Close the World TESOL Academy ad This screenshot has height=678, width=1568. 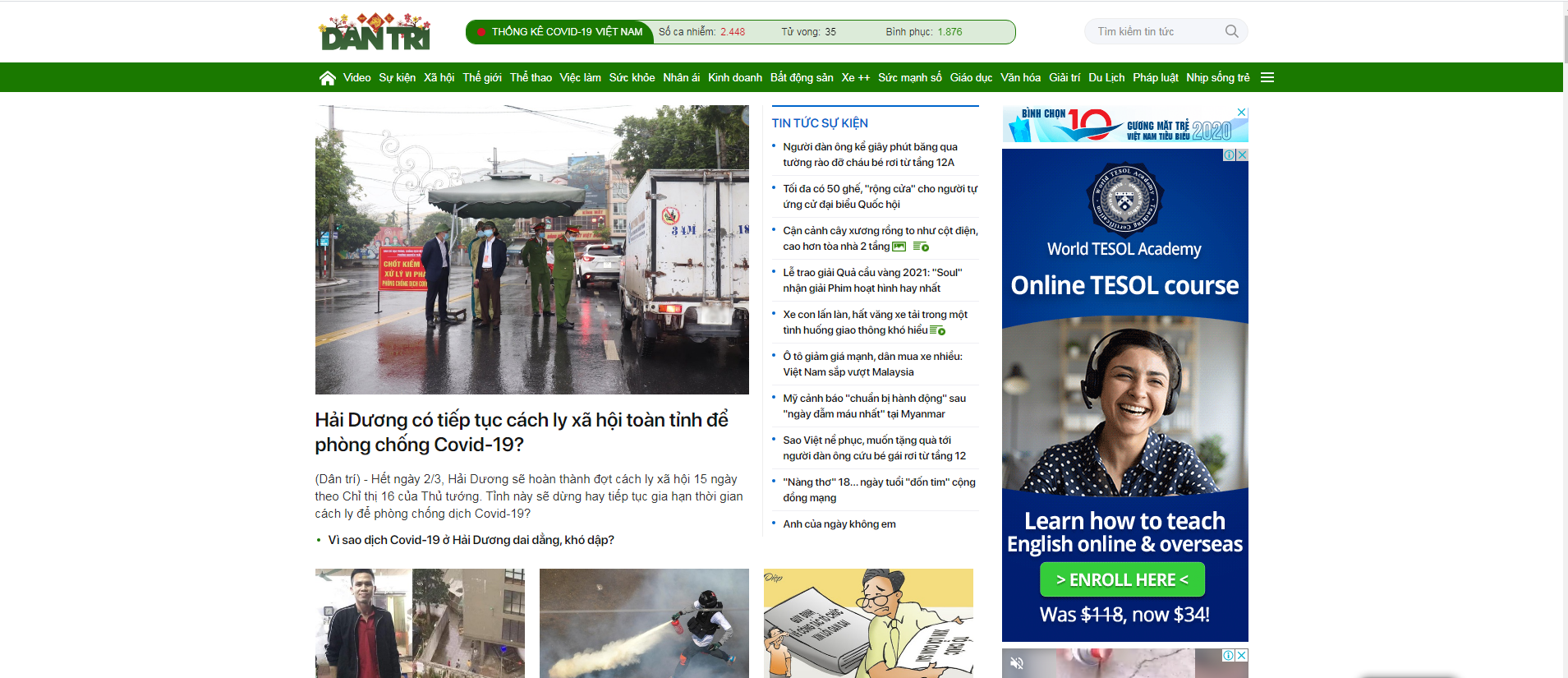coord(1242,155)
